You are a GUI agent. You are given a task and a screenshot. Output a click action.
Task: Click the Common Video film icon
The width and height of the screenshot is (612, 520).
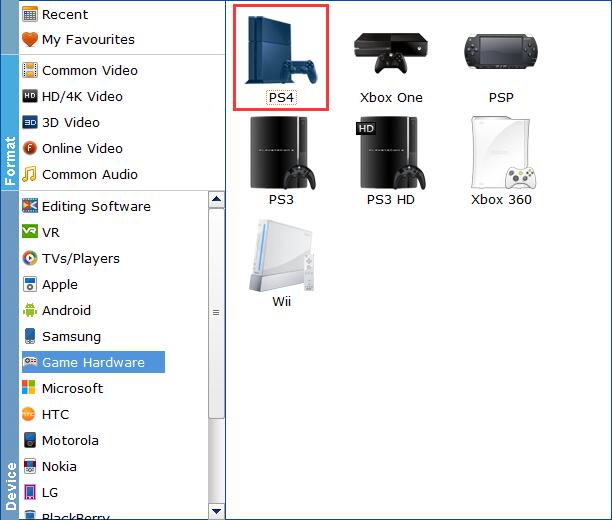click(x=30, y=70)
